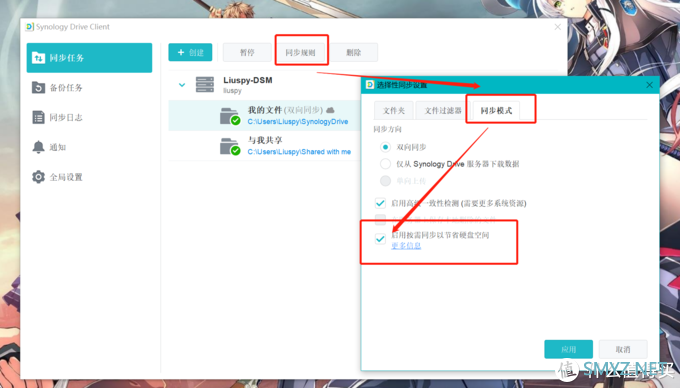Click the Synology Drive Client logo icon

tap(29, 27)
